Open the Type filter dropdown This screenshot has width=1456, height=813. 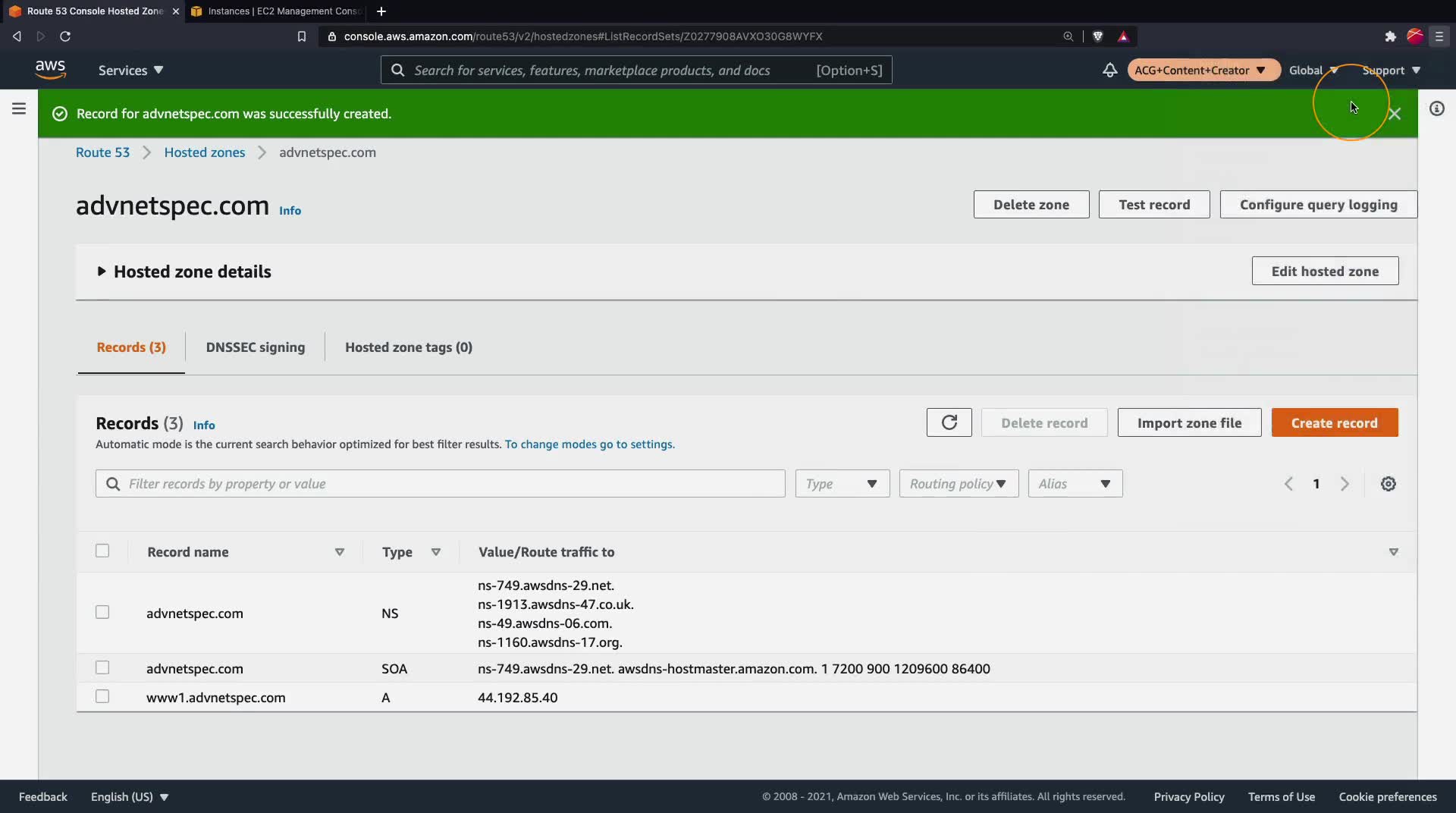[x=842, y=484]
